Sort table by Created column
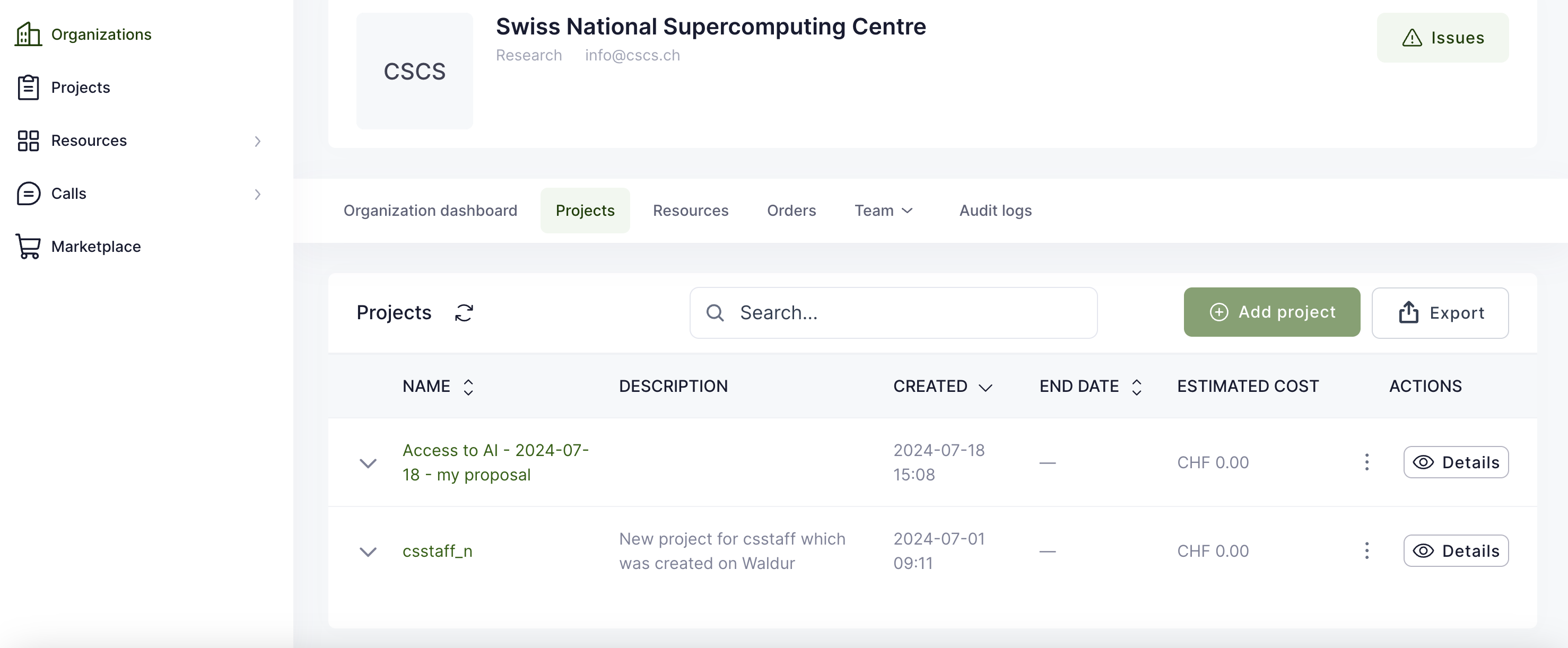 click(943, 387)
